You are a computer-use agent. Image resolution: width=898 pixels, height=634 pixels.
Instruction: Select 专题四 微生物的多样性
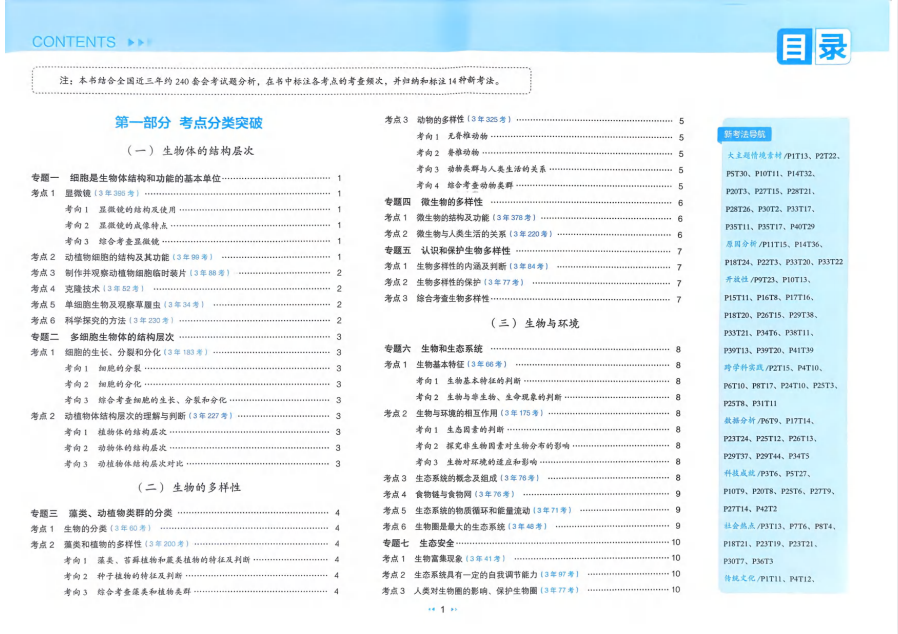pos(433,201)
